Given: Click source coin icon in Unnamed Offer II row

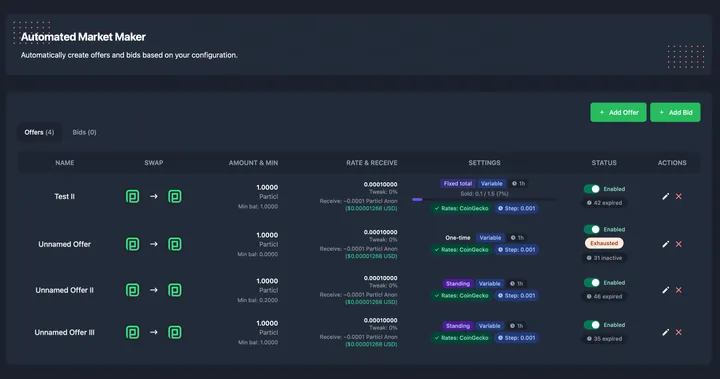Looking at the screenshot, I should [x=133, y=290].
